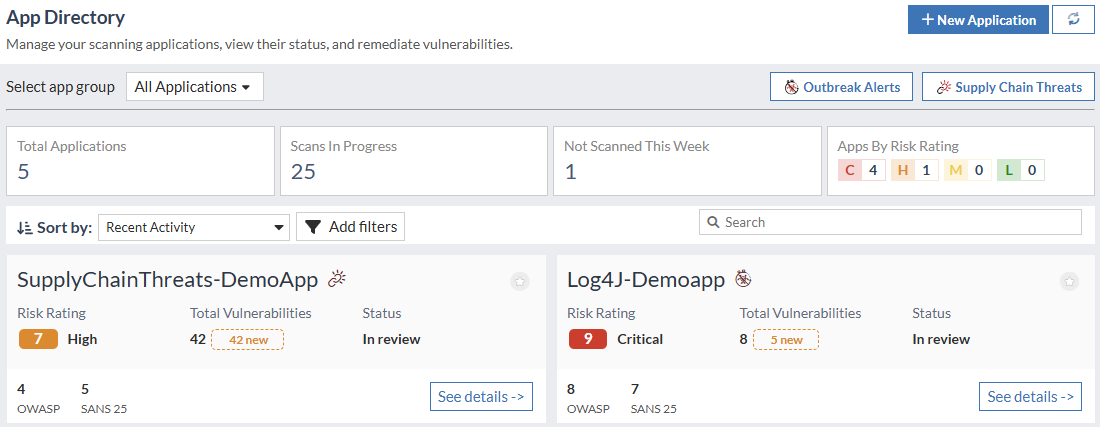Open Outbreak Alerts
Screen dimensions: 1100x427
click(x=842, y=87)
